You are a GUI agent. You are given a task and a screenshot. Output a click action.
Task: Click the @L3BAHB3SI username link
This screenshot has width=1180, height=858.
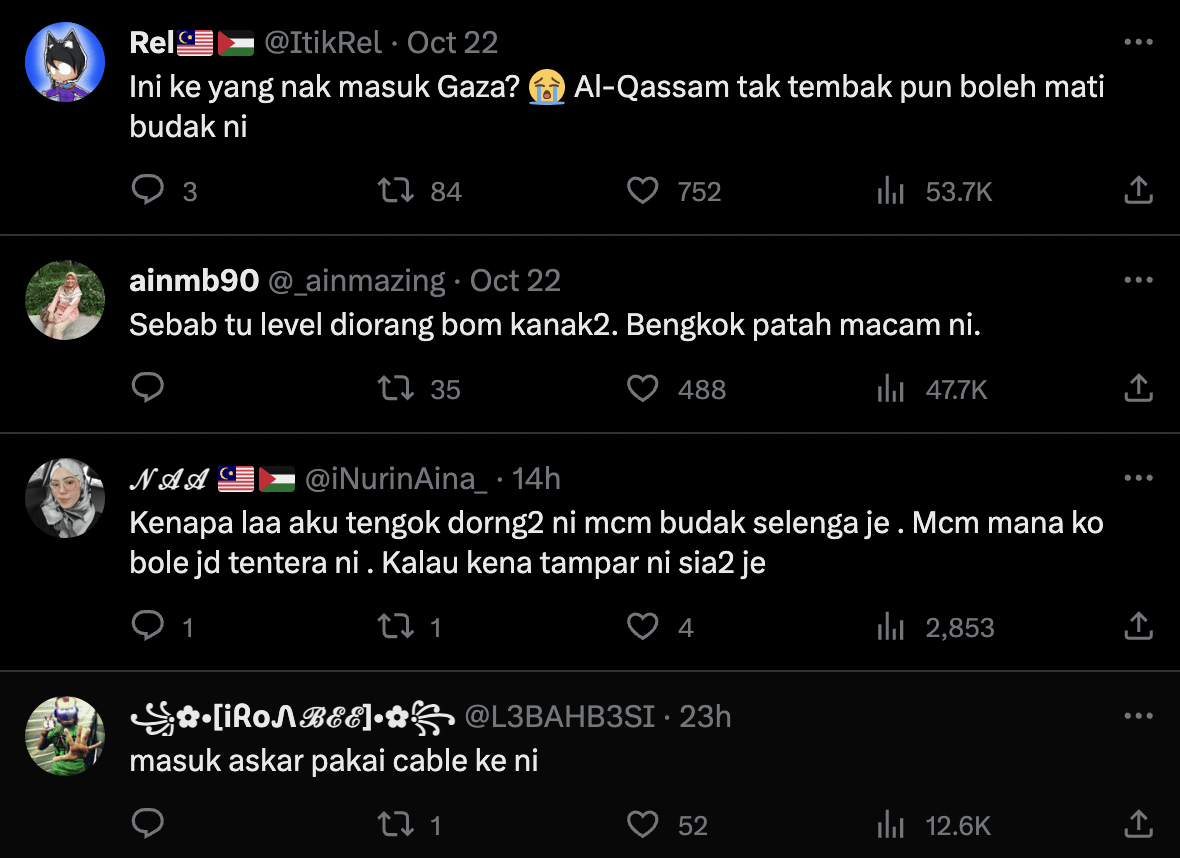pos(562,717)
